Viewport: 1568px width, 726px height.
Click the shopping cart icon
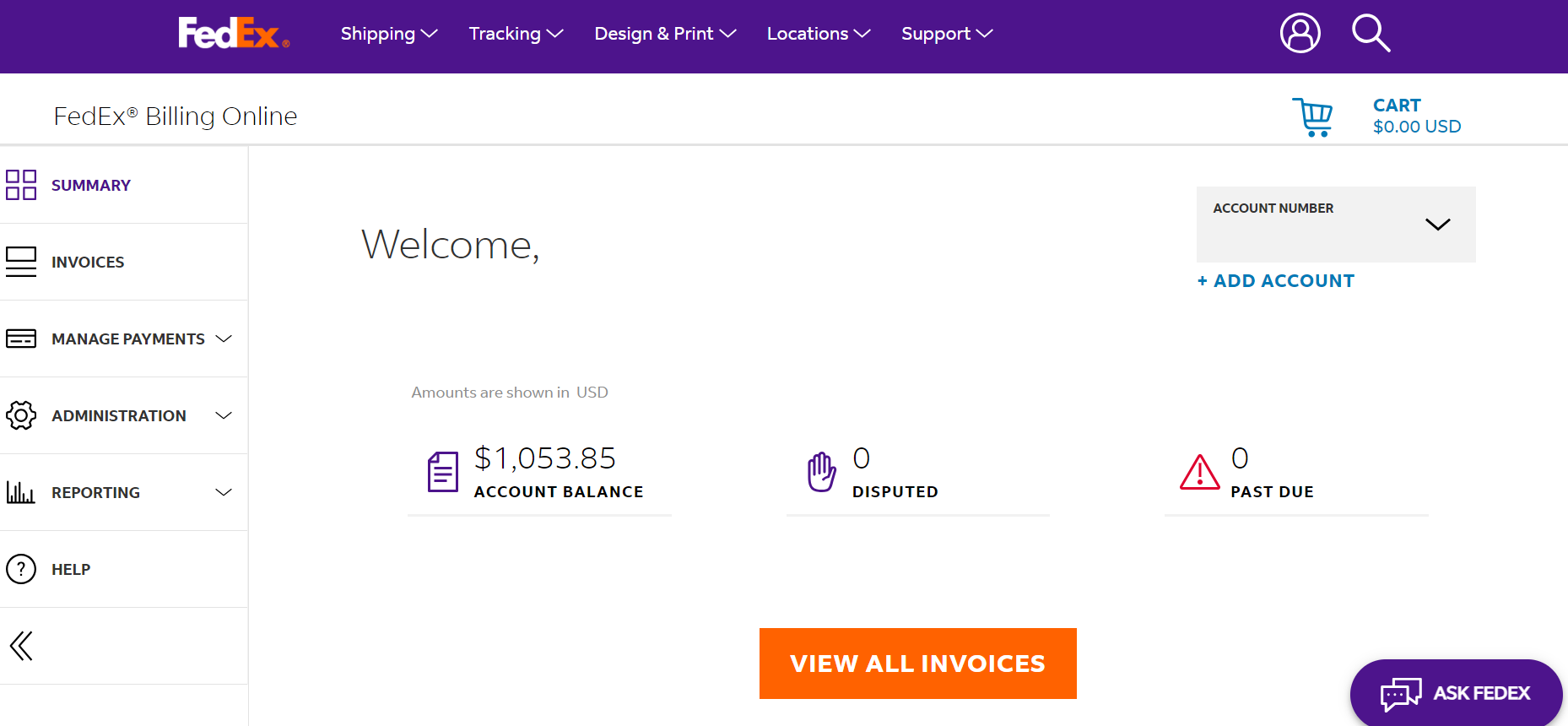pos(1313,116)
